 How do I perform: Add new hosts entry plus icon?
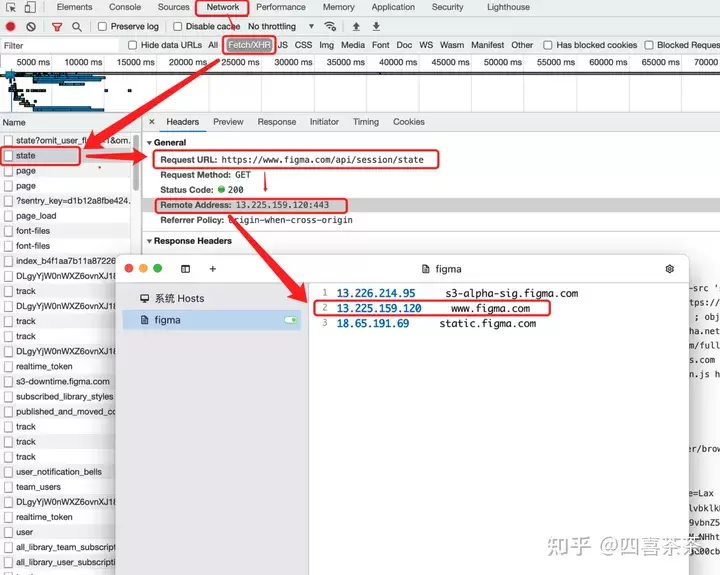click(213, 269)
